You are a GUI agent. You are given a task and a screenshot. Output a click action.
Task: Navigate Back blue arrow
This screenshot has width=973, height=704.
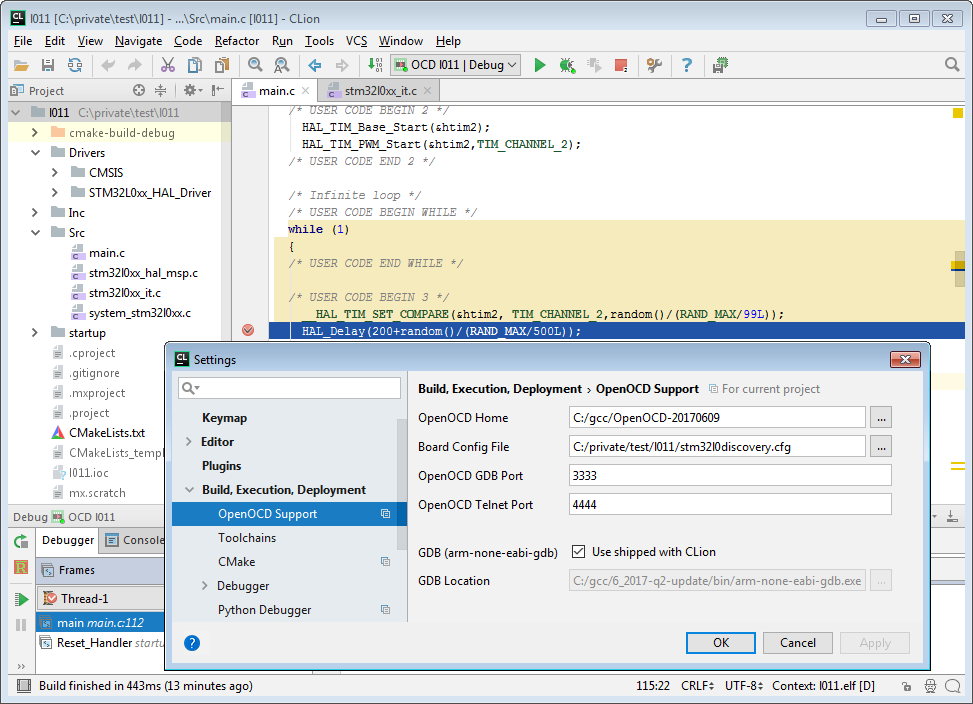click(x=315, y=65)
